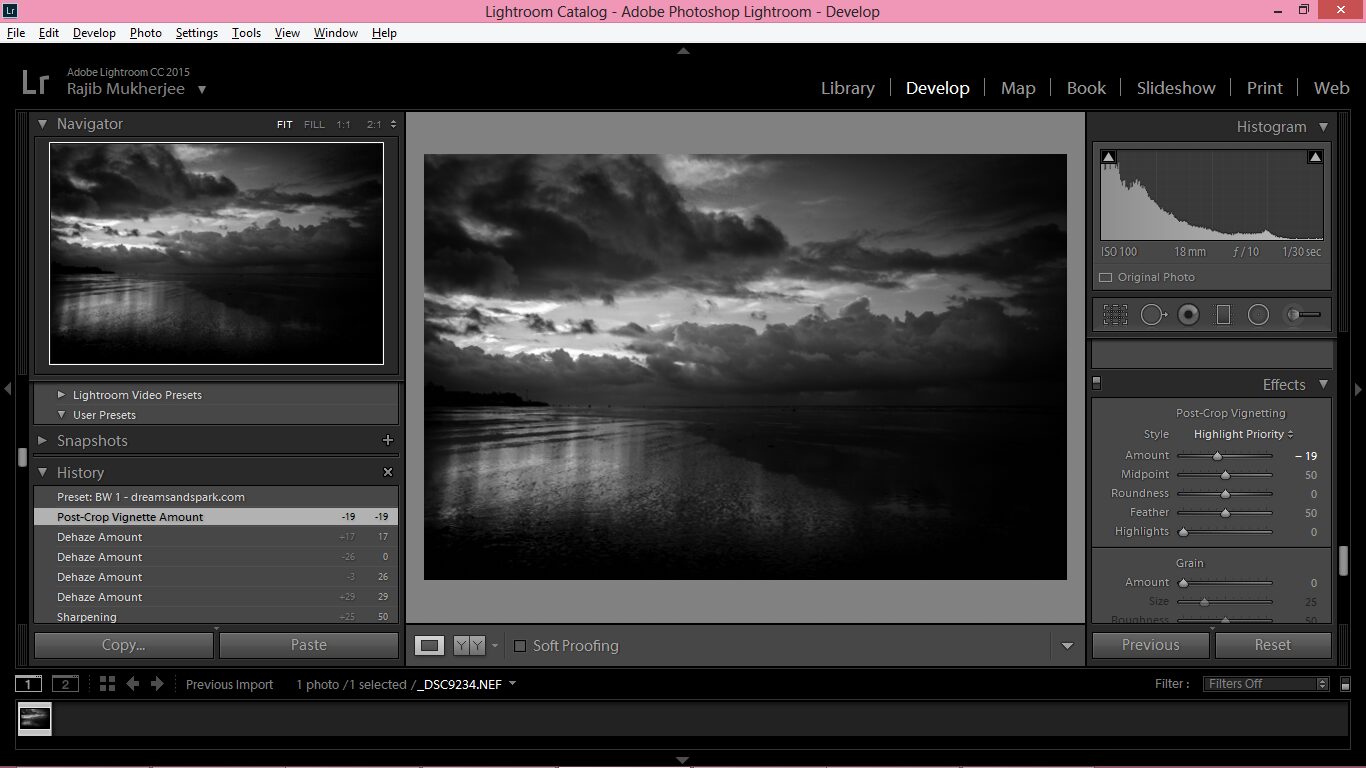Viewport: 1366px width, 768px height.
Task: Expand Lightroom Video Presets folder
Action: coord(62,395)
